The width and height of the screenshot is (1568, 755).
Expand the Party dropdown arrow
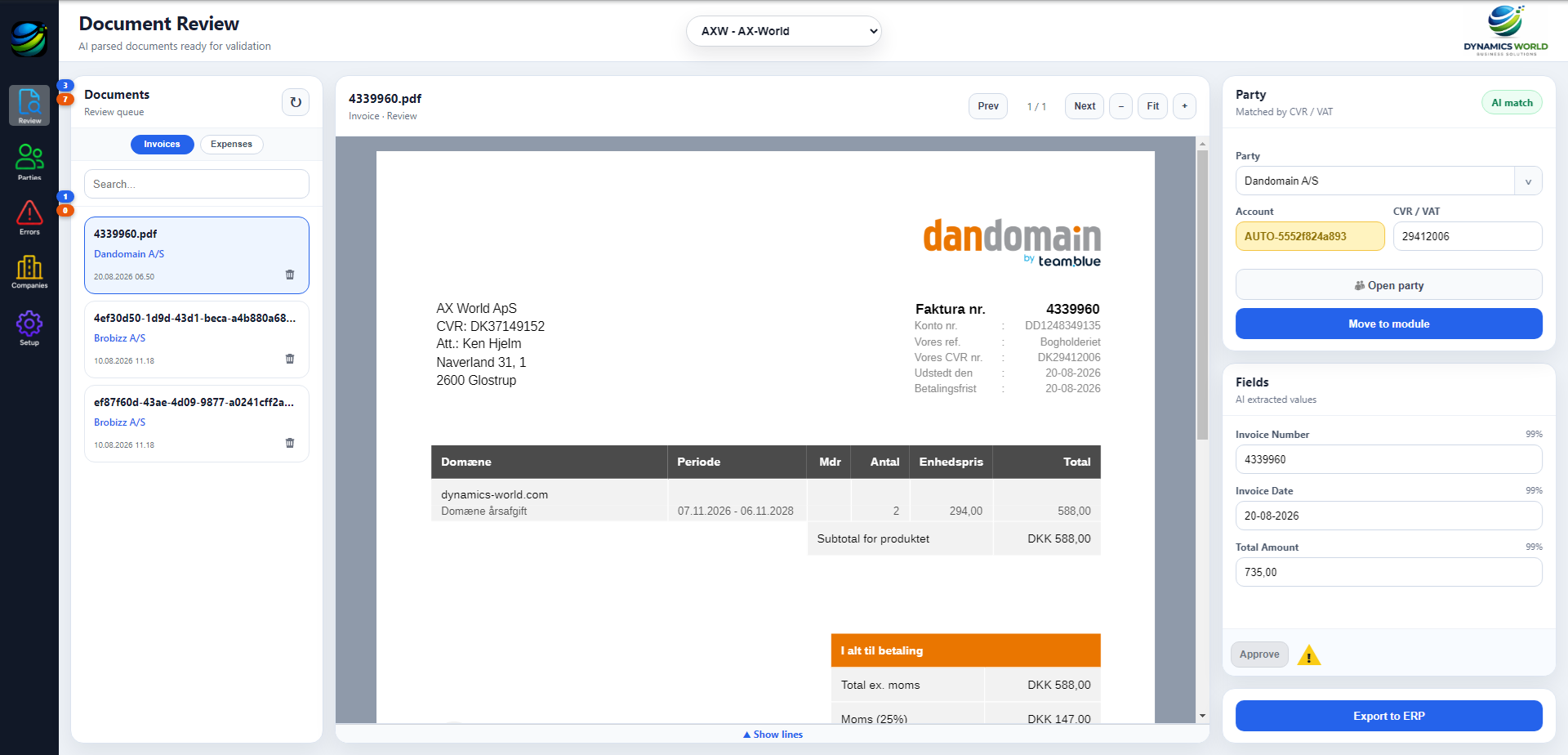pyautogui.click(x=1528, y=181)
